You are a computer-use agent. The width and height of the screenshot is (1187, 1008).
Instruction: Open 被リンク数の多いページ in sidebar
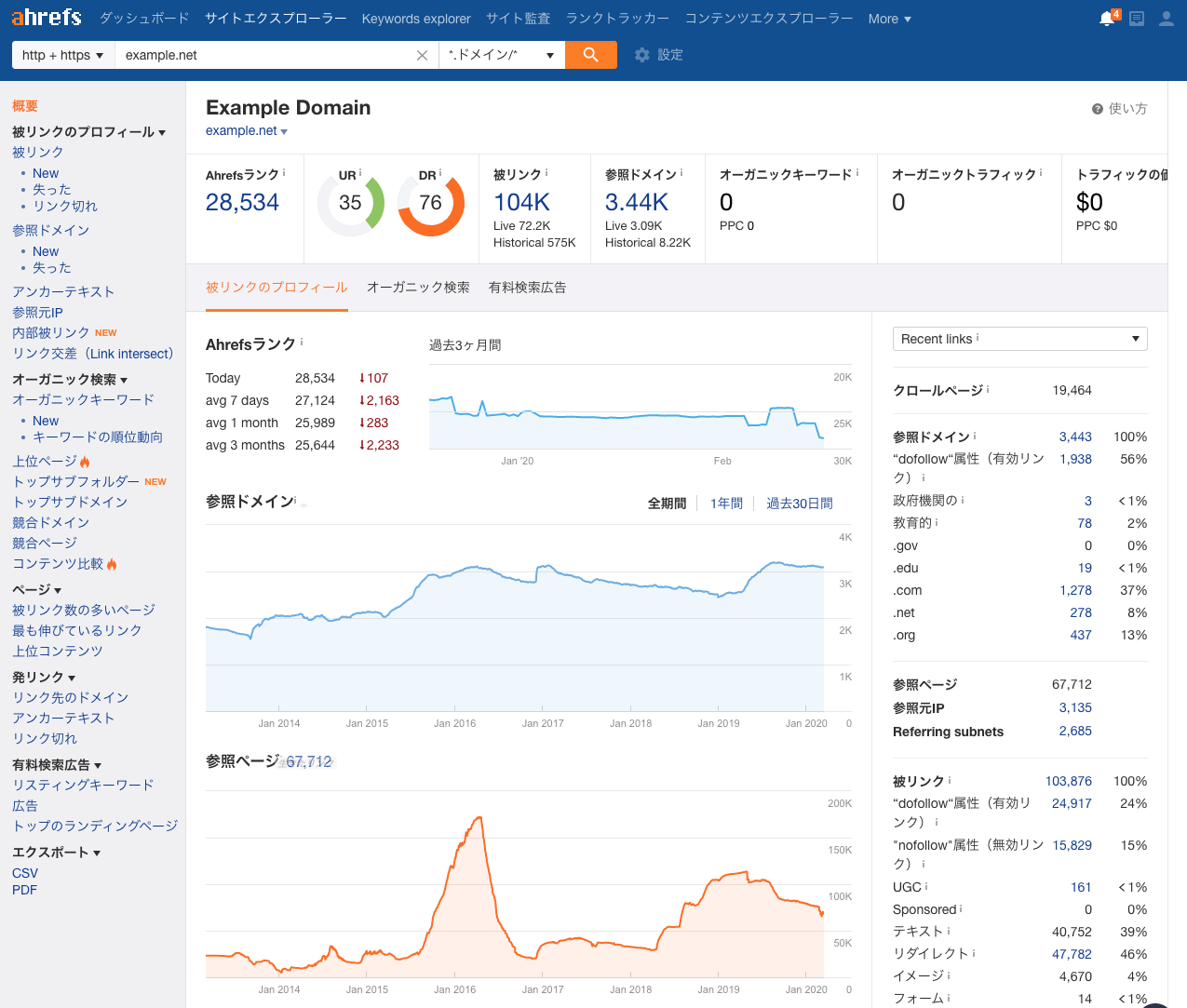click(x=84, y=611)
